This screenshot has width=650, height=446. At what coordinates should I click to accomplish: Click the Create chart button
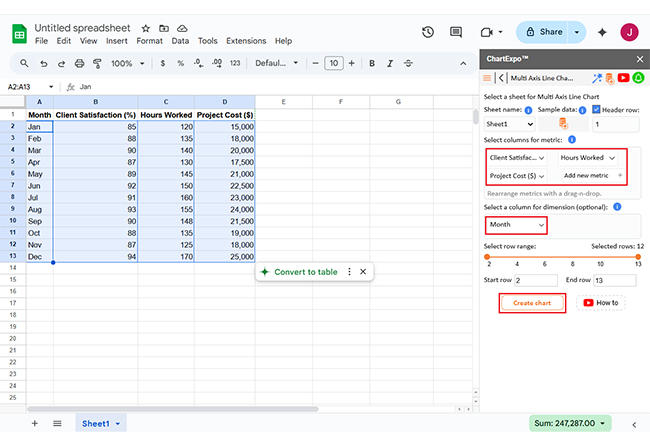tap(532, 303)
